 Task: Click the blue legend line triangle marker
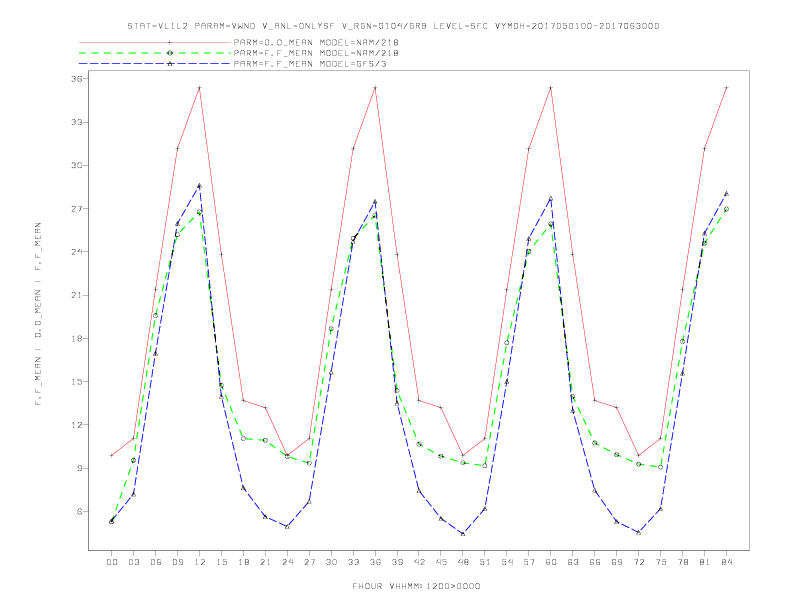tap(170, 64)
